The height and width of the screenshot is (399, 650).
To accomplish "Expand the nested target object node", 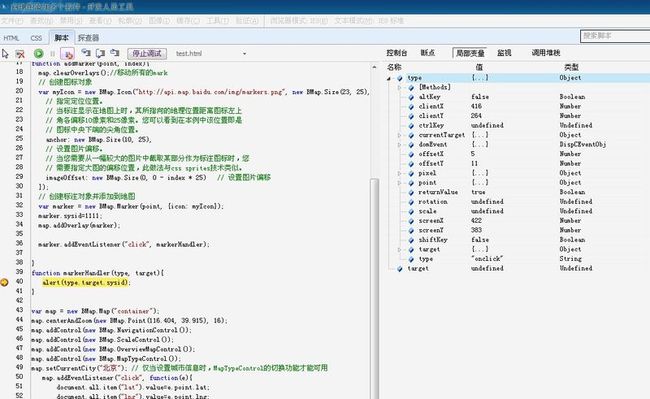I will [x=400, y=249].
